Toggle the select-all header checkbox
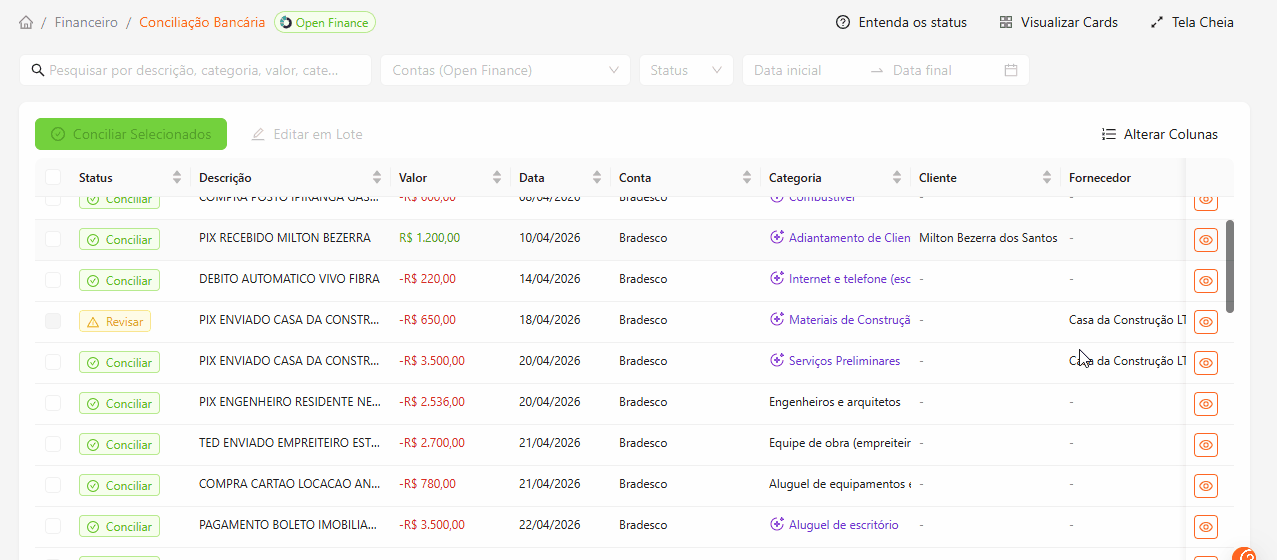Image resolution: width=1277 pixels, height=560 pixels. click(x=53, y=178)
